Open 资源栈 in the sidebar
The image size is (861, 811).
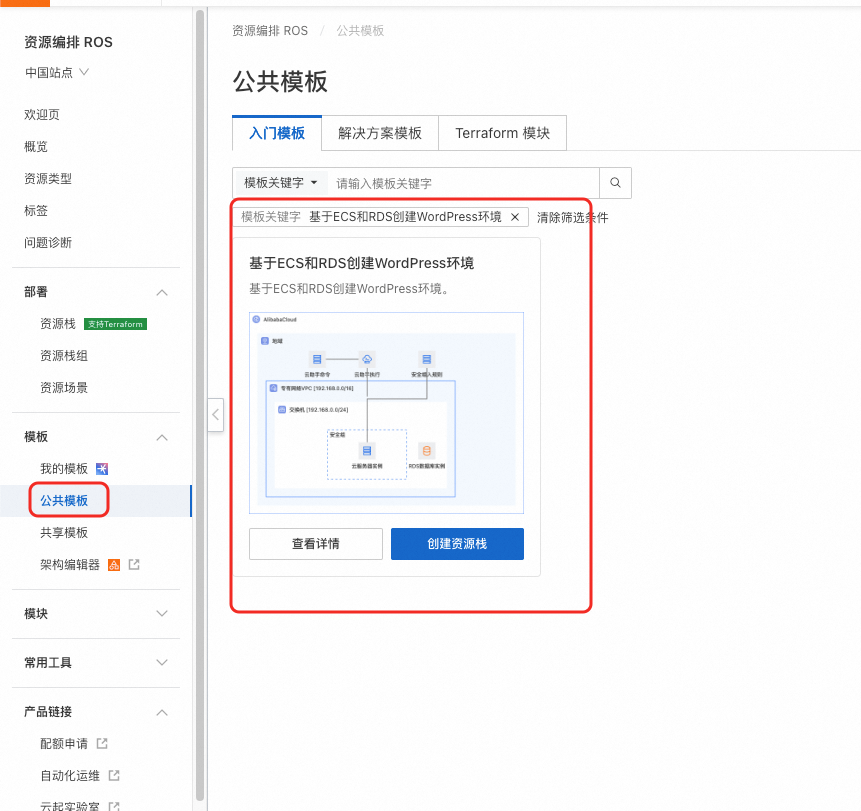point(58,324)
